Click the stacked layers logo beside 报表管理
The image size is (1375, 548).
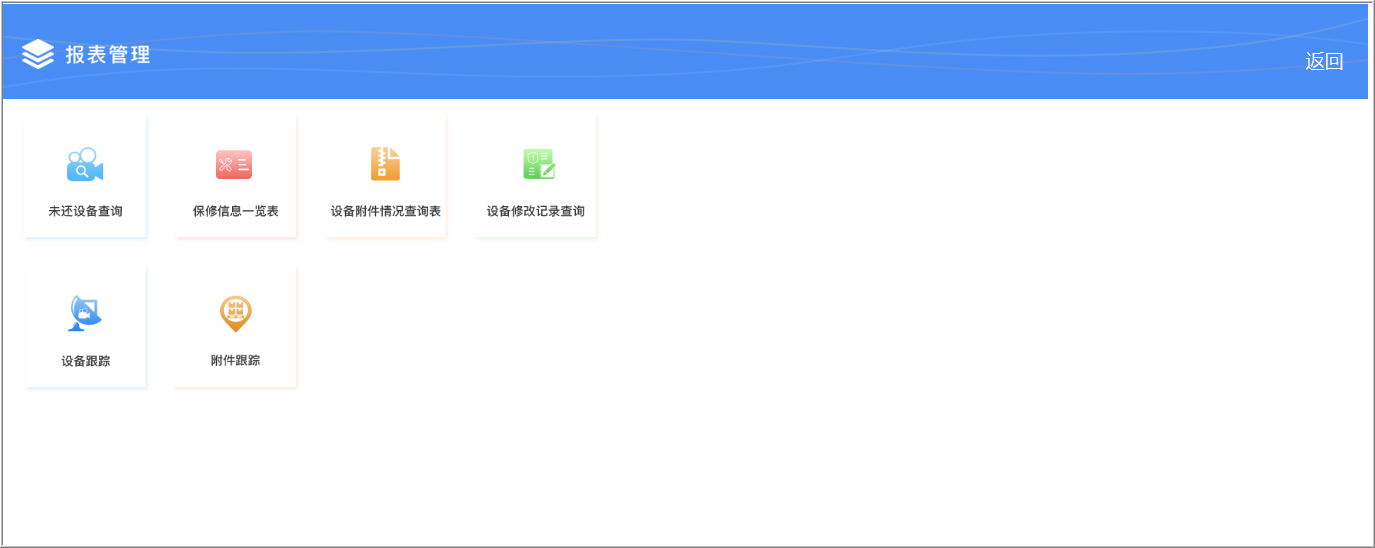click(38, 54)
